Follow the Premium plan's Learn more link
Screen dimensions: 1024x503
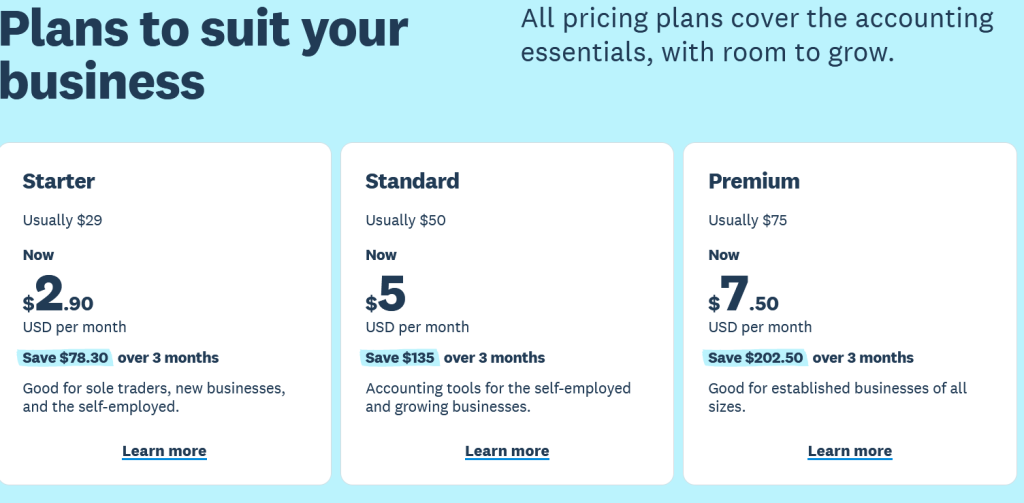[x=850, y=451]
